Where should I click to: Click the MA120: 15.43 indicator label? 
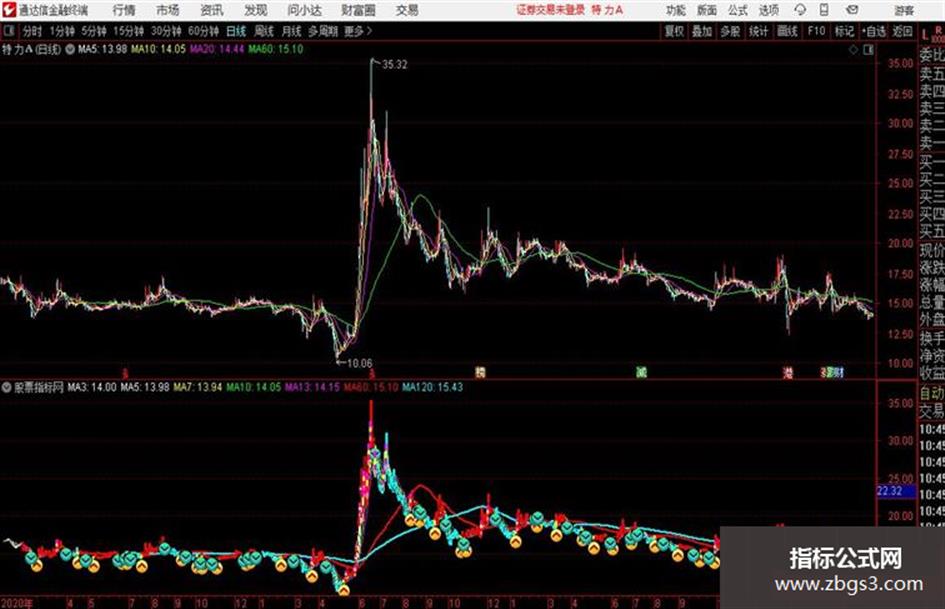pyautogui.click(x=432, y=387)
